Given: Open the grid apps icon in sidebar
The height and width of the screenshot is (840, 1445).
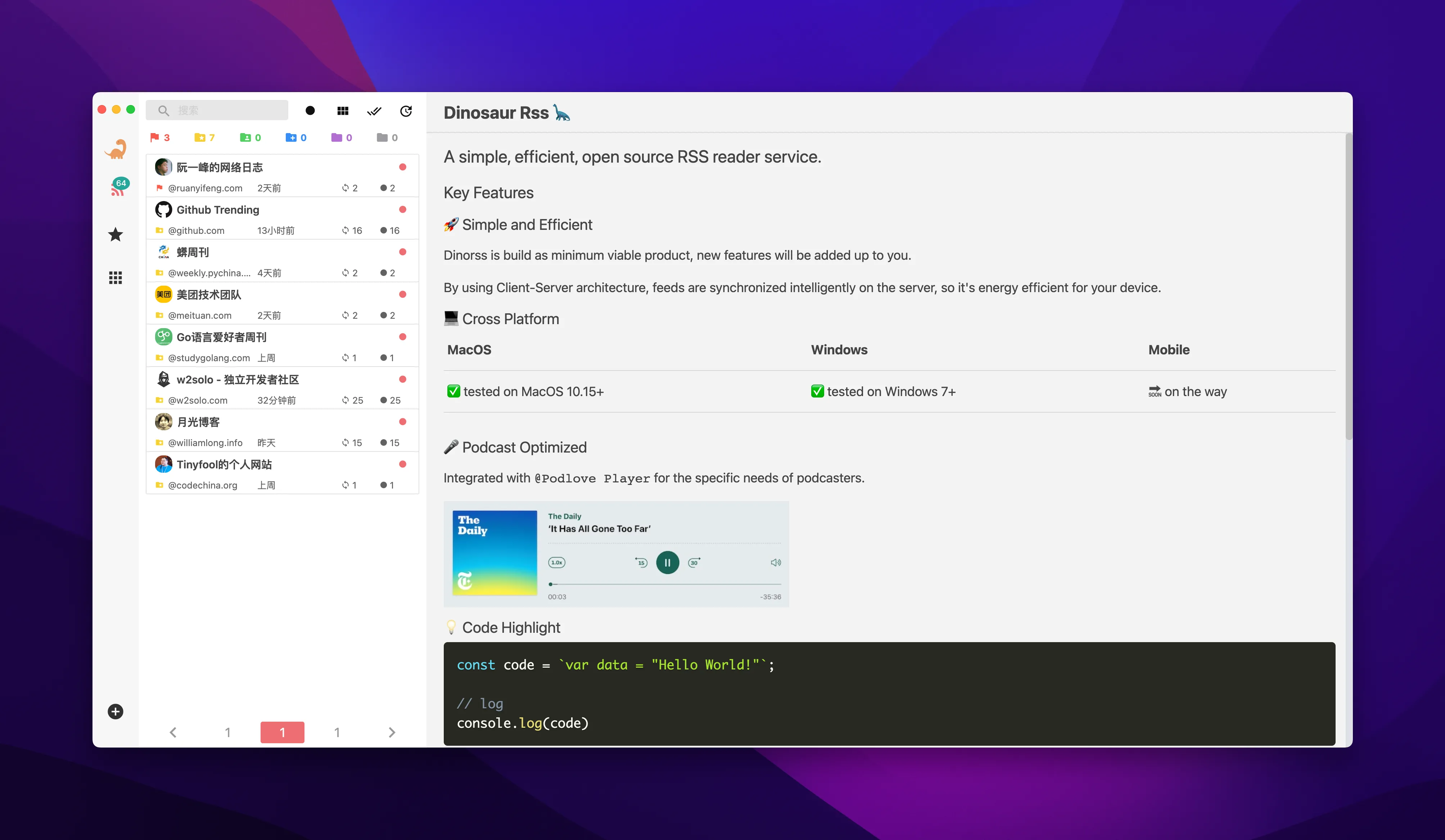Looking at the screenshot, I should point(116,278).
